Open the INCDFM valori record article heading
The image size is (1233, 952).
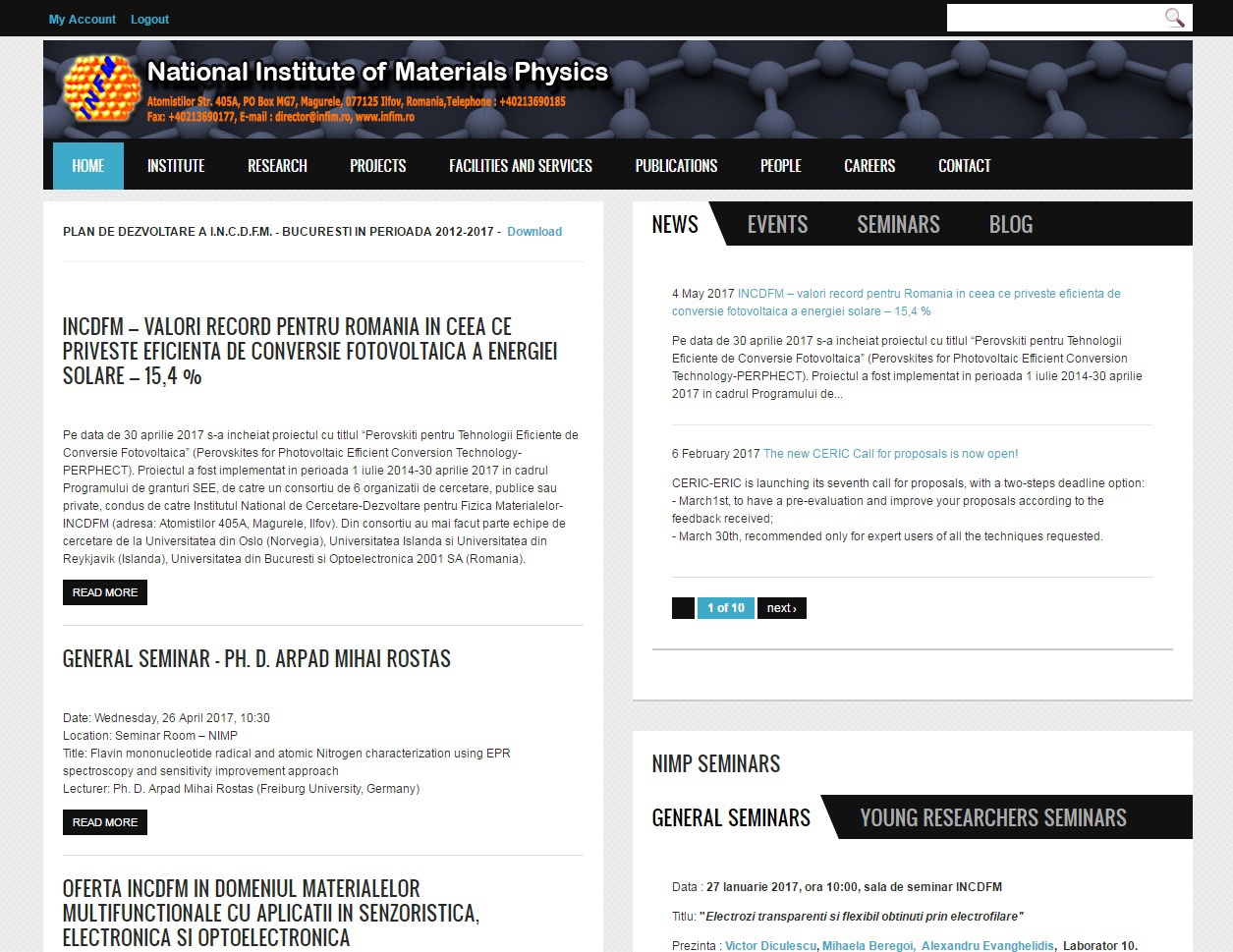[x=310, y=351]
